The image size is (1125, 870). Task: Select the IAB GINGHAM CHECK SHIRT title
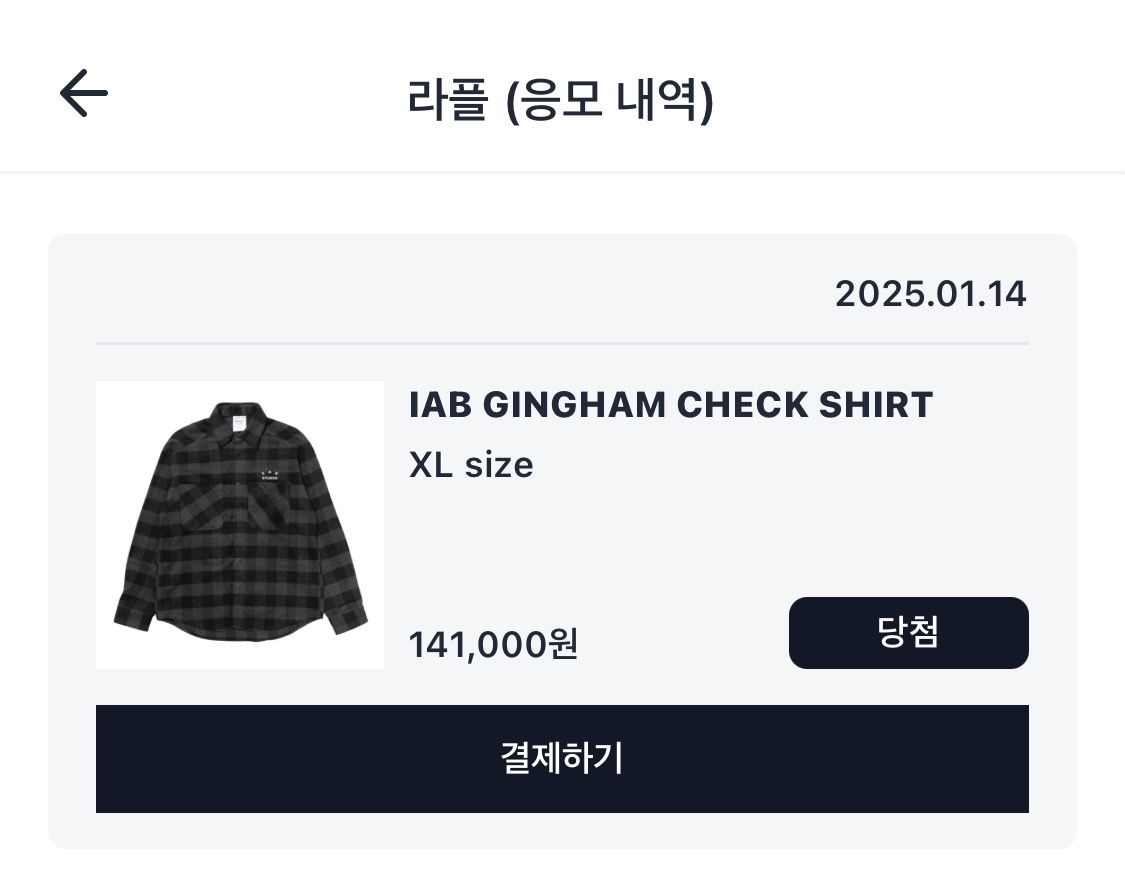pyautogui.click(x=671, y=405)
